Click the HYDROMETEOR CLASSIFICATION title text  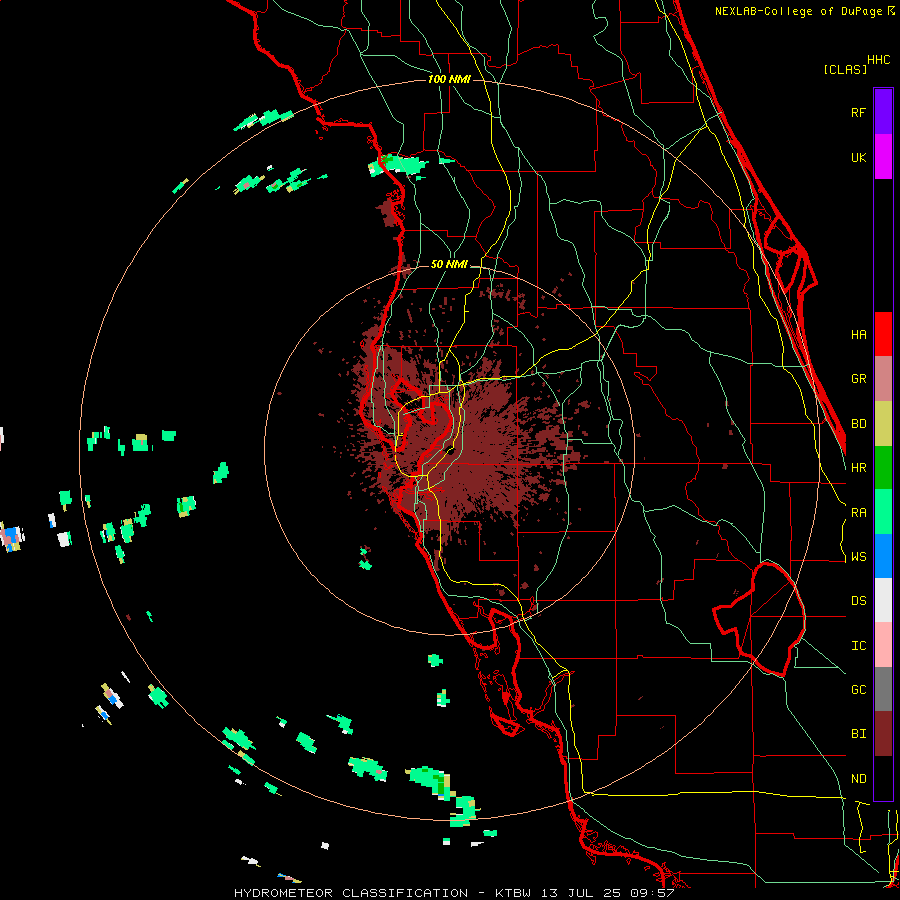(x=351, y=893)
